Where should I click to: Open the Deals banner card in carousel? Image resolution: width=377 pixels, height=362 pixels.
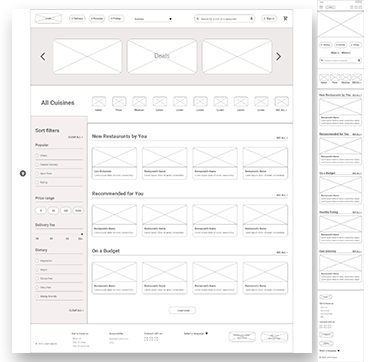point(162,56)
